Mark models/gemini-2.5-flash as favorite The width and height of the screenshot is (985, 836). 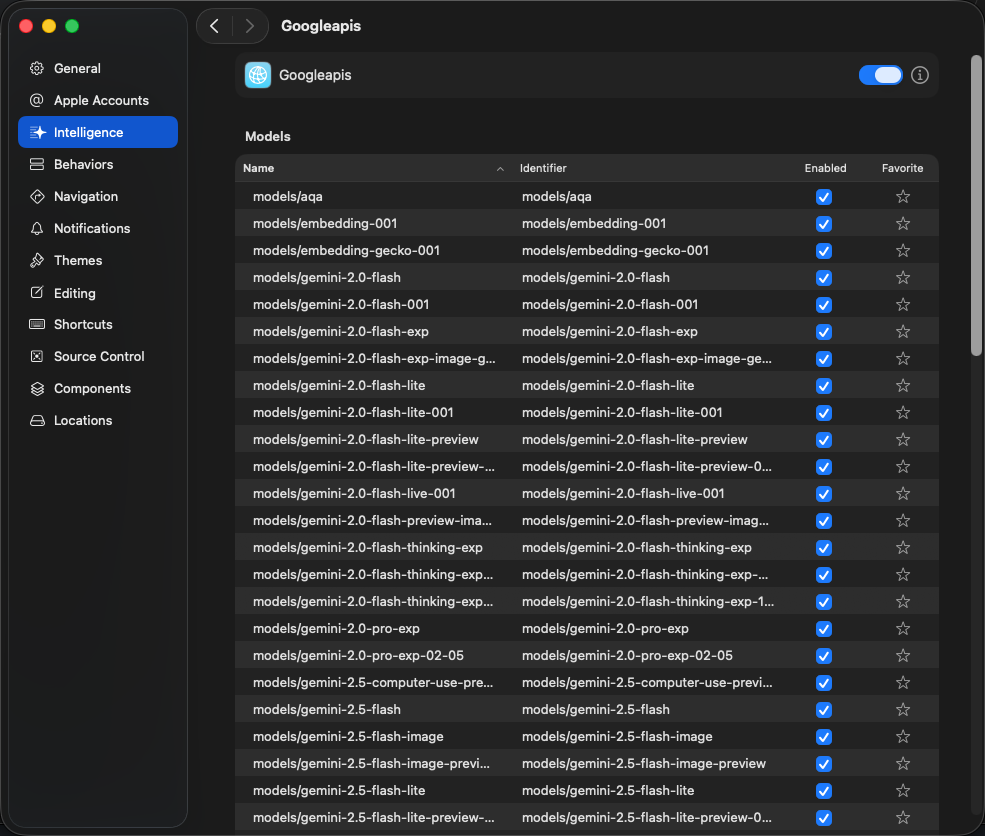pos(903,710)
